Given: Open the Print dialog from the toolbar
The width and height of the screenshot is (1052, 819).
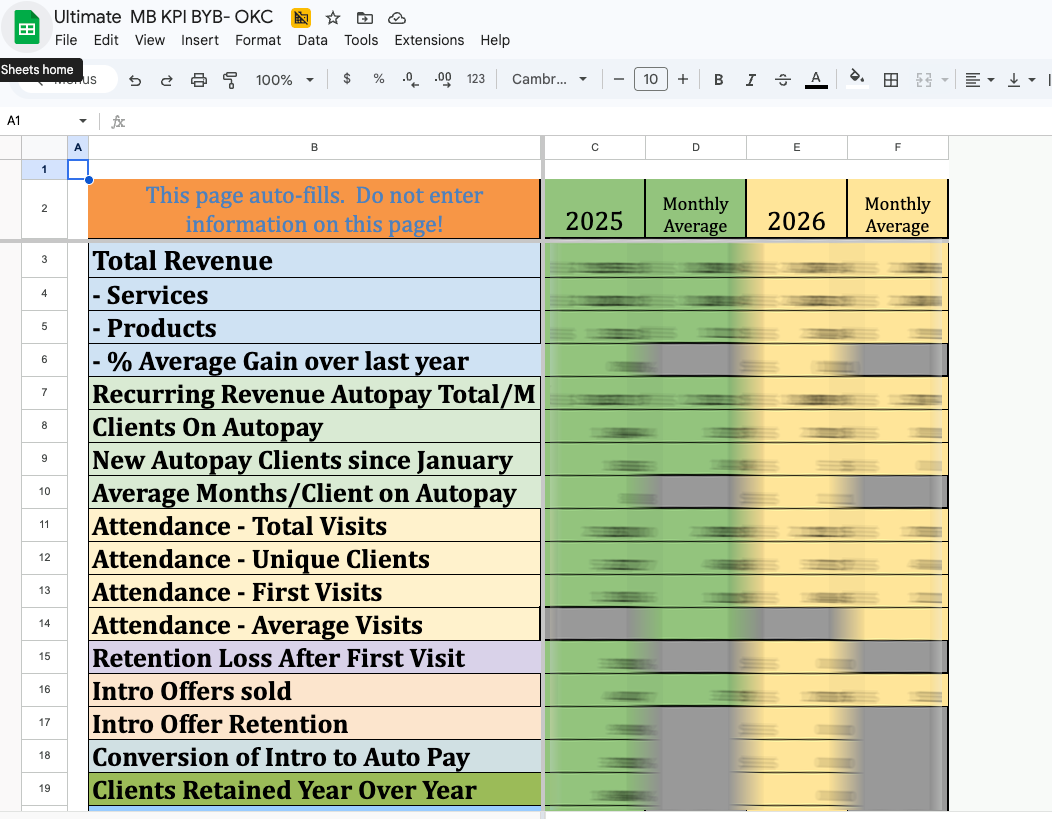Looking at the screenshot, I should coord(199,79).
